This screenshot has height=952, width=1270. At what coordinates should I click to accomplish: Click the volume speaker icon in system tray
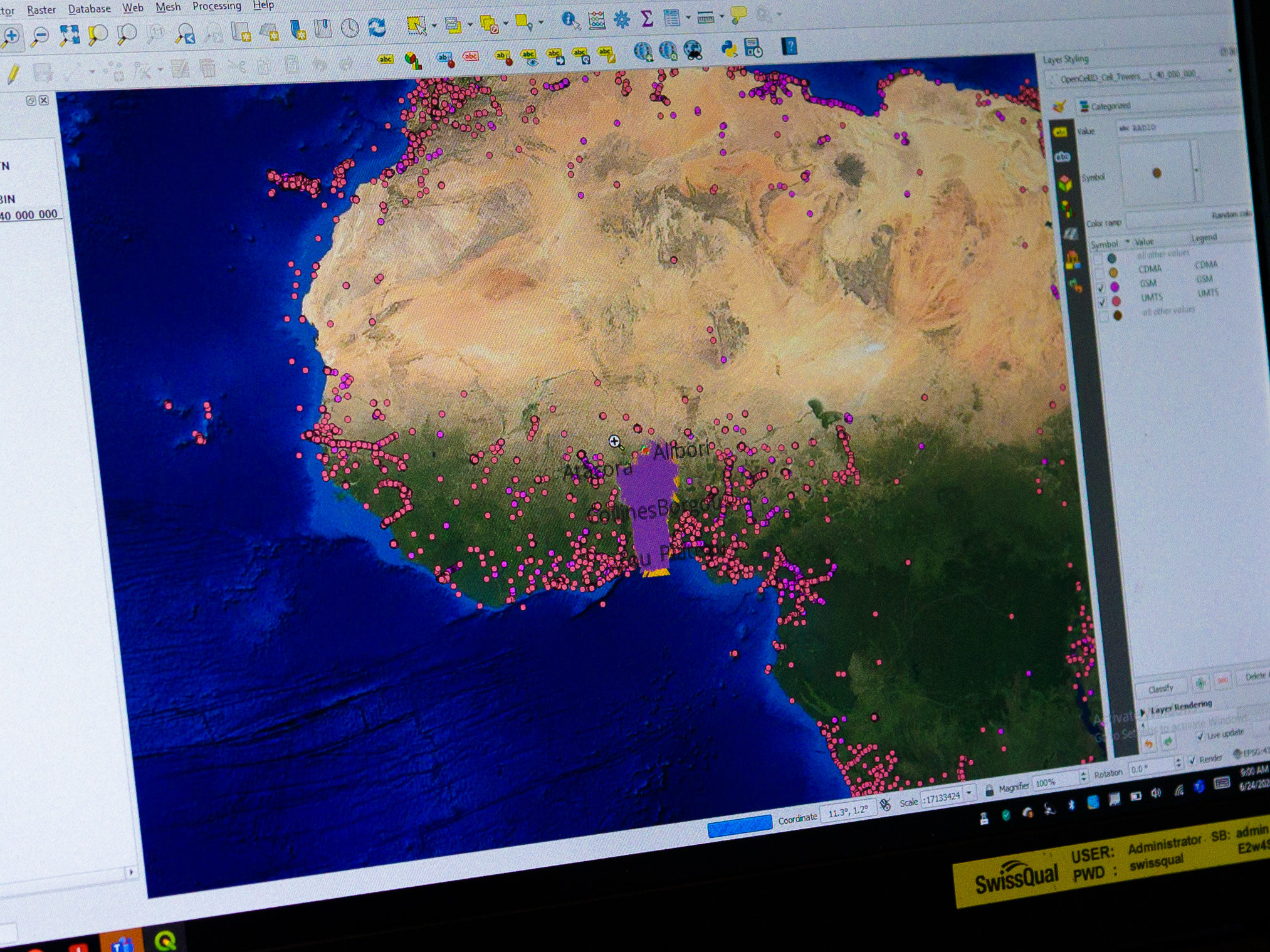coord(1156,793)
